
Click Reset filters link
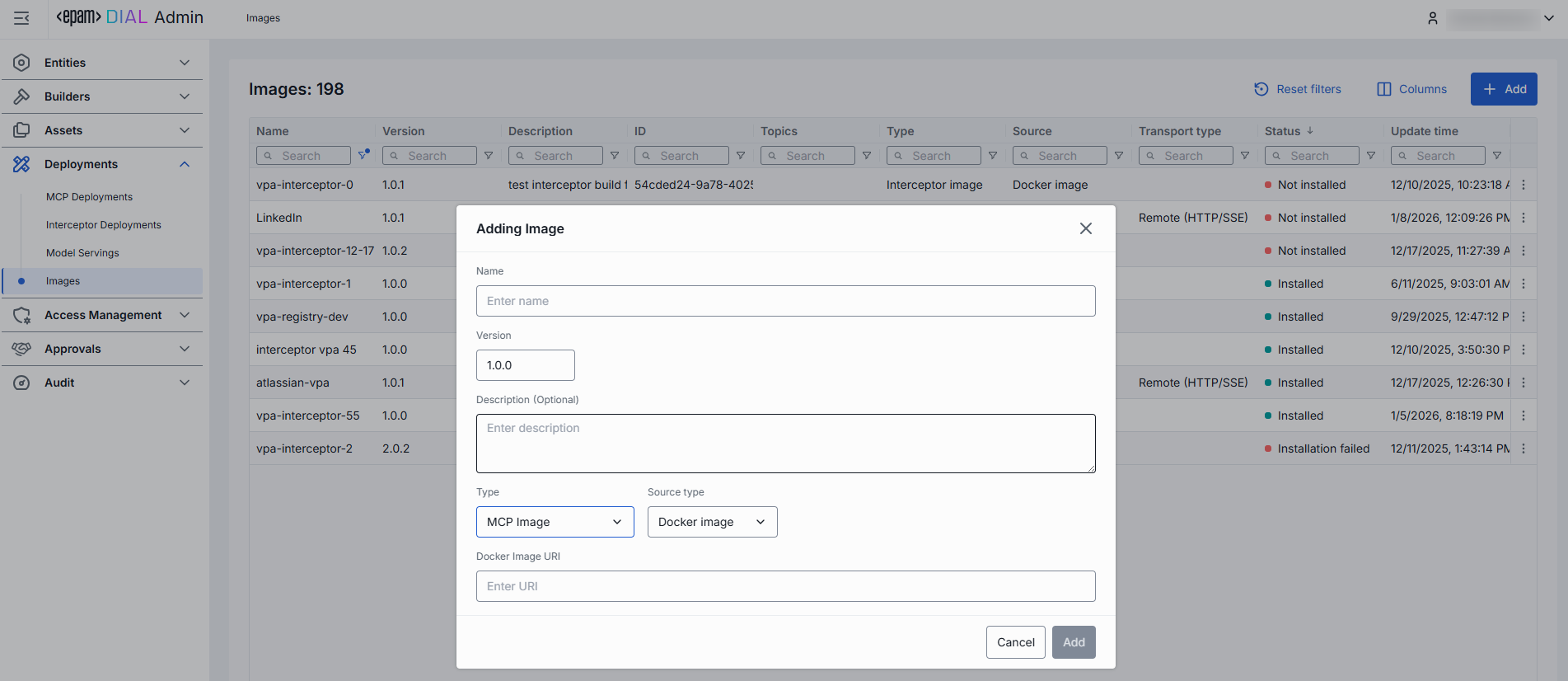(x=1298, y=89)
